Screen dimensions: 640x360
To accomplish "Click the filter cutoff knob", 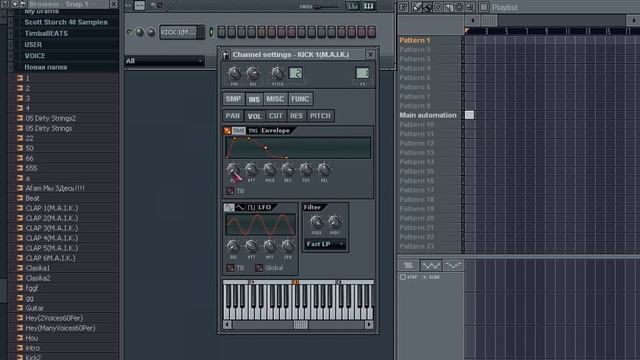I will coord(316,222).
